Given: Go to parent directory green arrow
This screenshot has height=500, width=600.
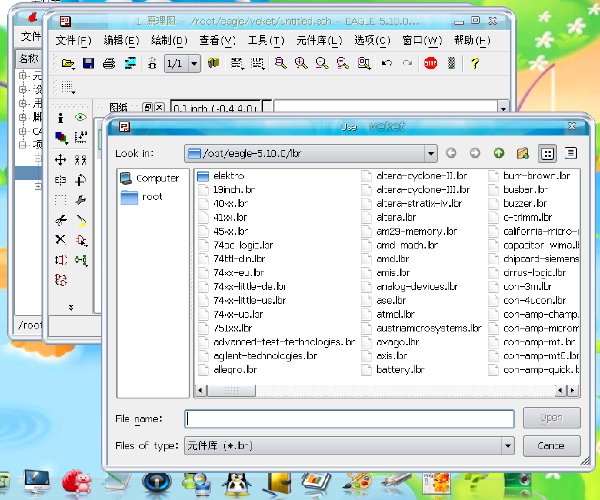Looking at the screenshot, I should point(499,153).
